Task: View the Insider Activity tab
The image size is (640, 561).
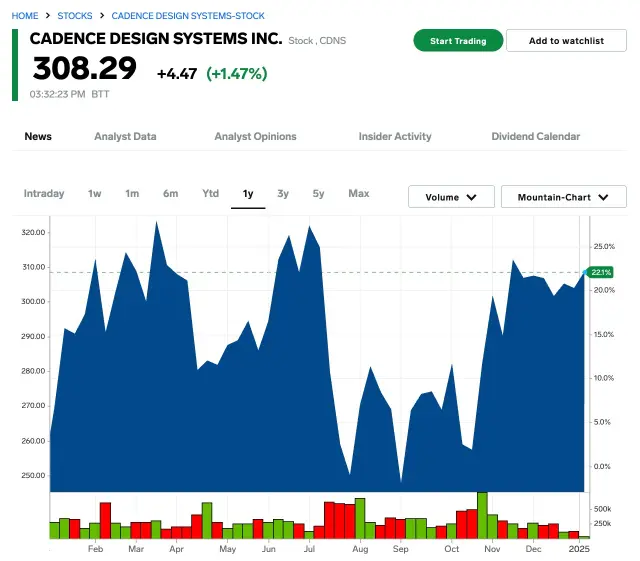Action: (x=395, y=137)
